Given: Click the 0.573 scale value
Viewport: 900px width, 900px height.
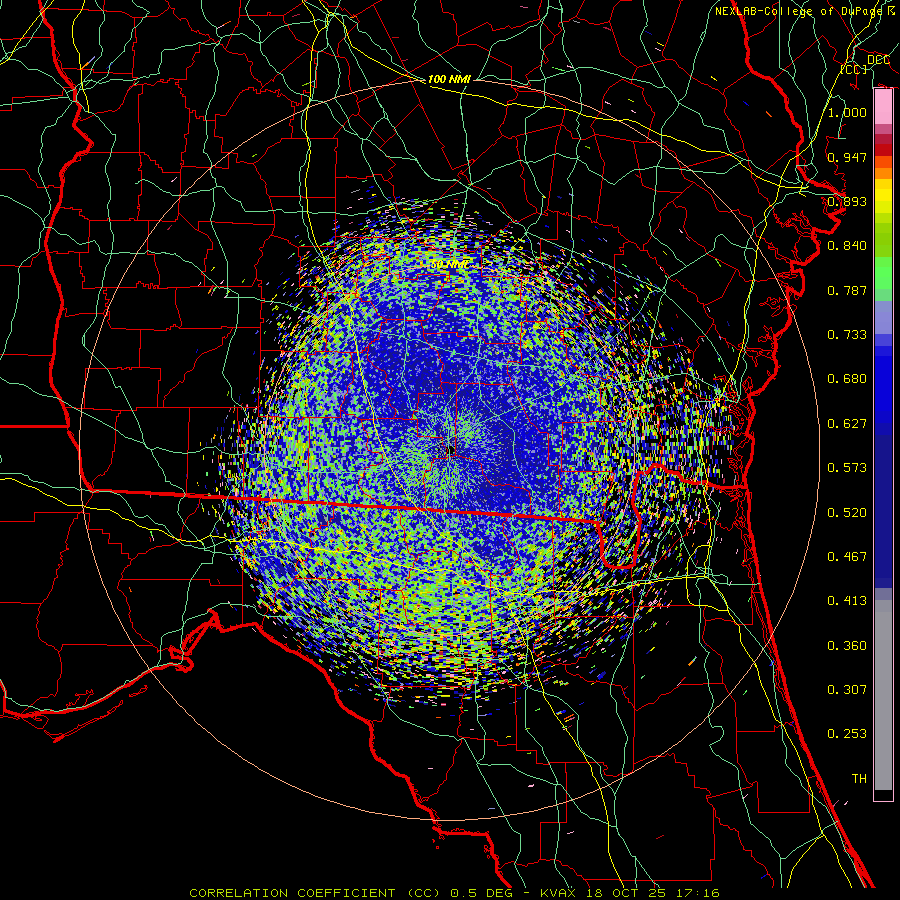Looking at the screenshot, I should pyautogui.click(x=847, y=468).
